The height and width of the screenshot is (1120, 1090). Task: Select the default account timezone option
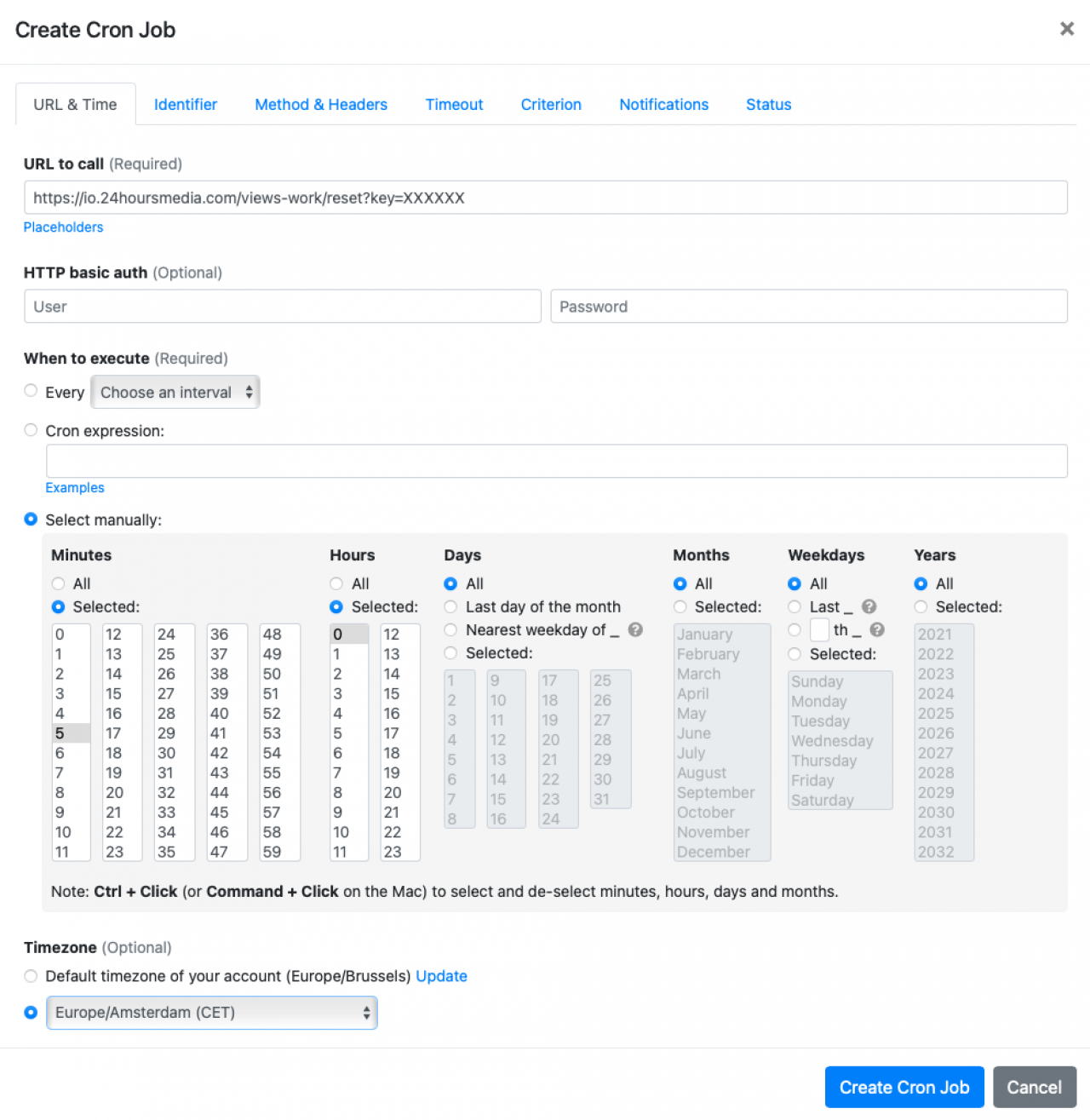point(31,975)
